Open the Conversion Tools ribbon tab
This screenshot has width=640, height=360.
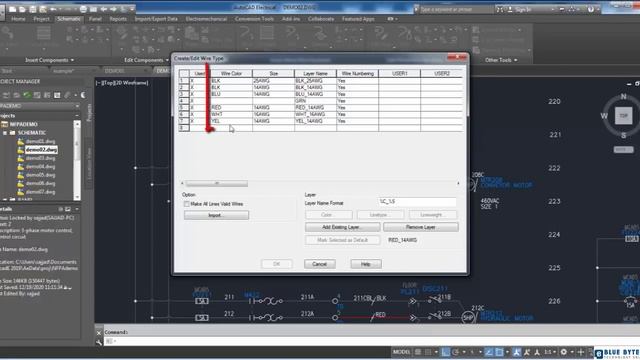pyautogui.click(x=254, y=19)
